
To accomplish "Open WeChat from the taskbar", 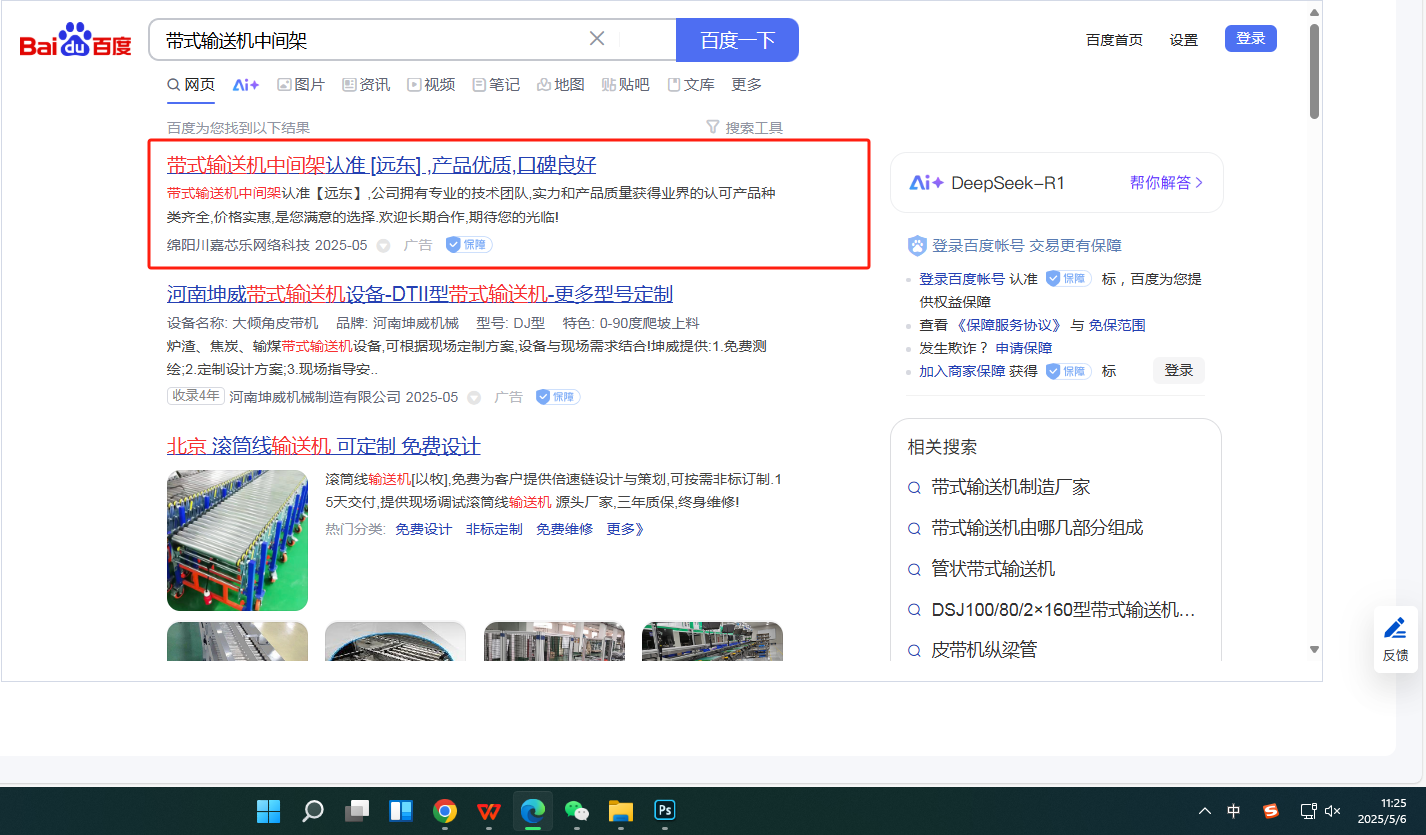I will tap(577, 810).
